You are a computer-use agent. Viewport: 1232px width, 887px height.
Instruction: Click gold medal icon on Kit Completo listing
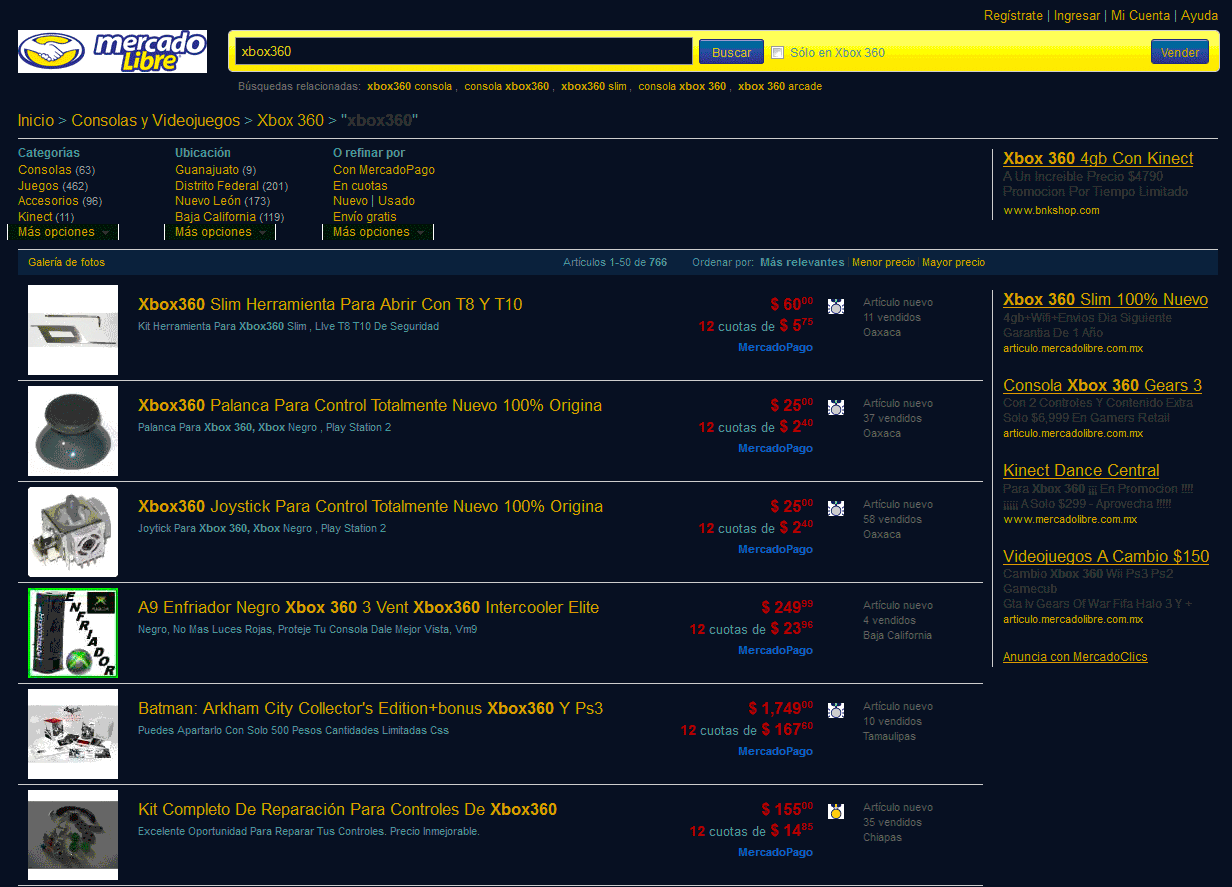point(836,811)
